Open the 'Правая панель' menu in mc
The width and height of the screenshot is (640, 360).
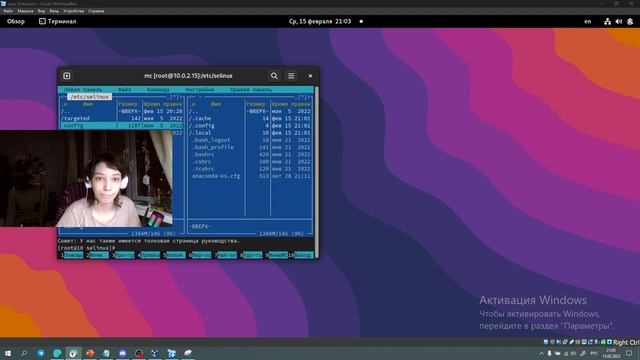pos(251,89)
